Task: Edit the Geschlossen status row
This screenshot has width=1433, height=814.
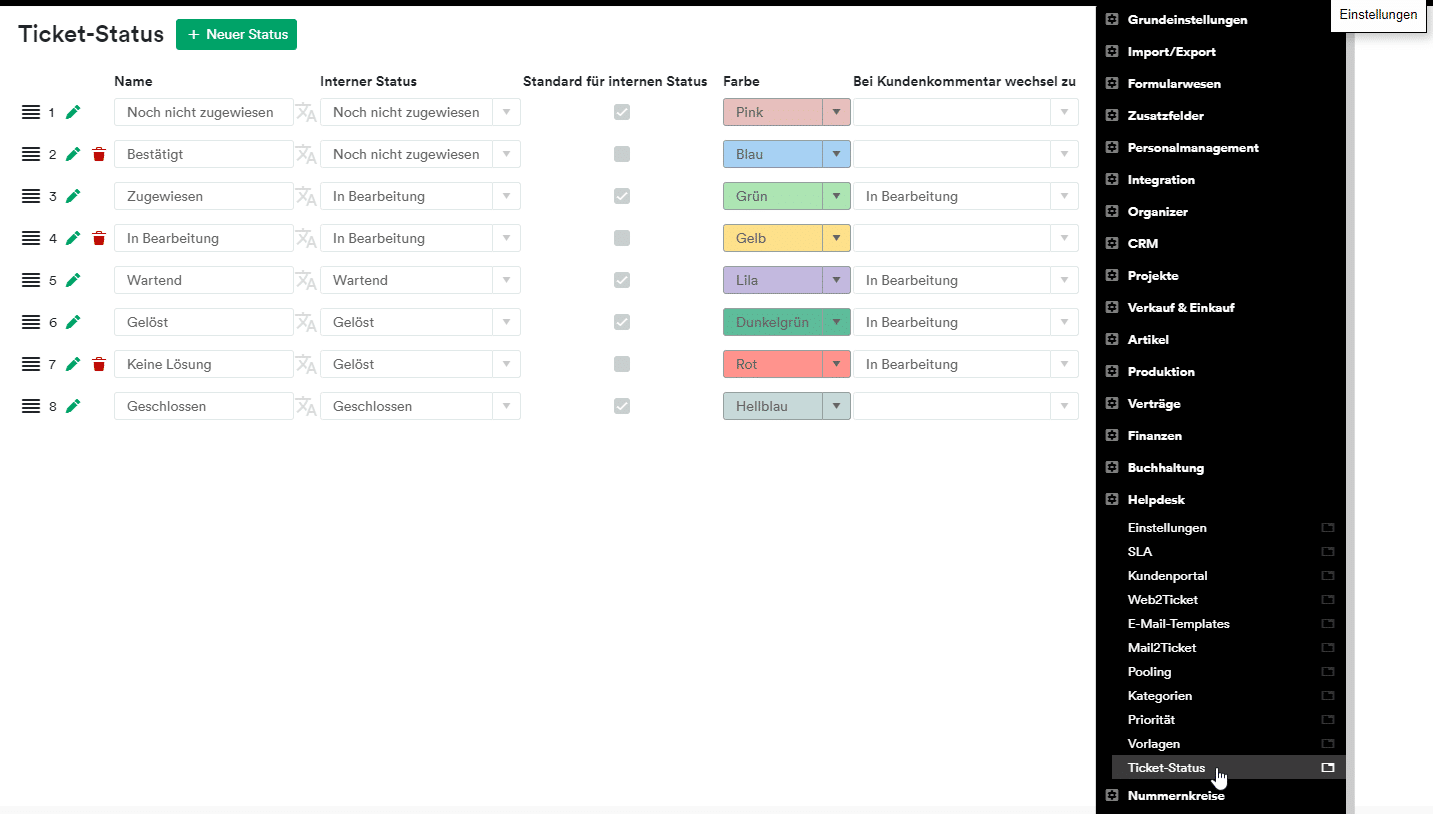Action: click(72, 406)
